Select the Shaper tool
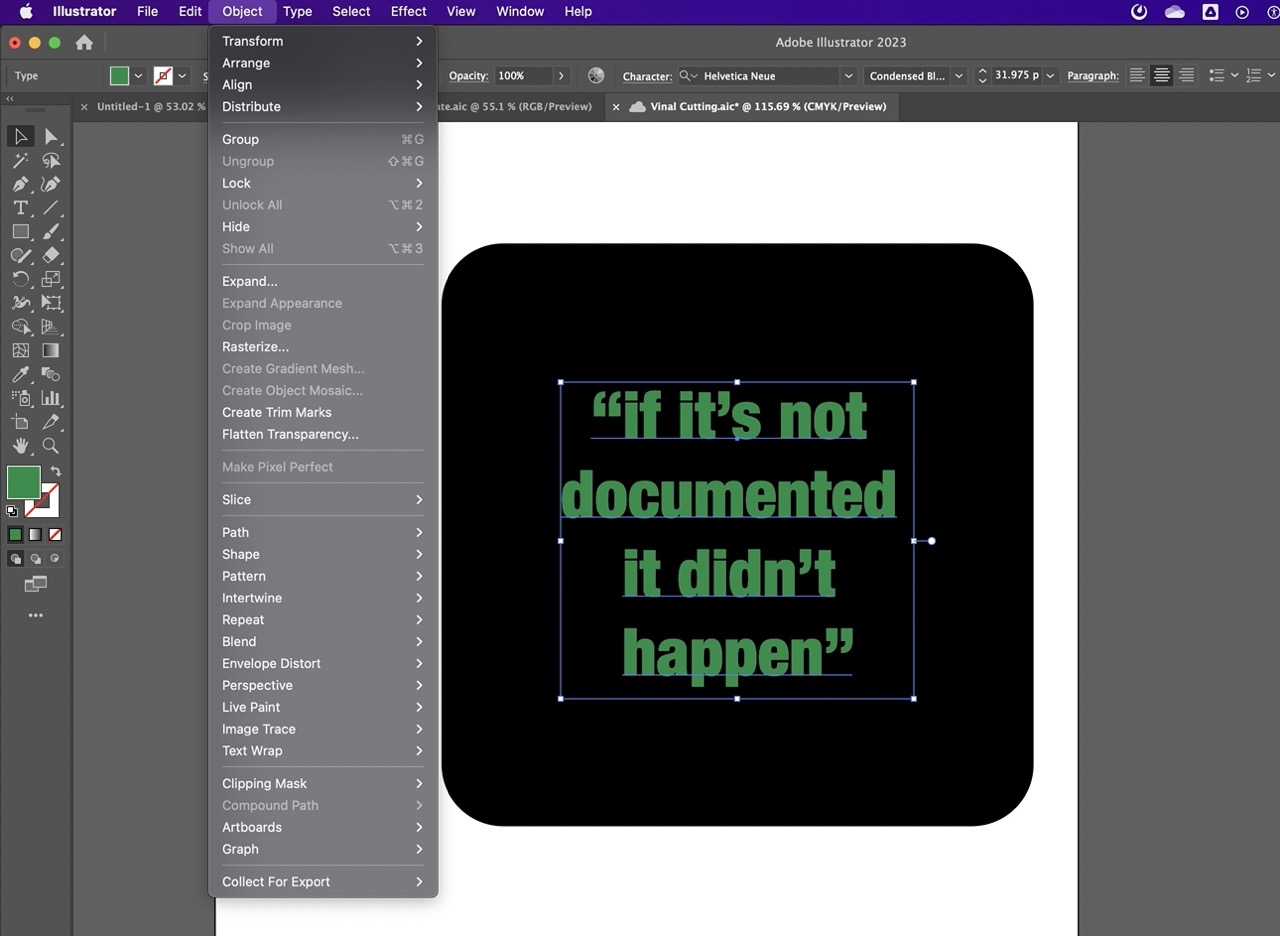This screenshot has height=936, width=1280. (x=20, y=256)
